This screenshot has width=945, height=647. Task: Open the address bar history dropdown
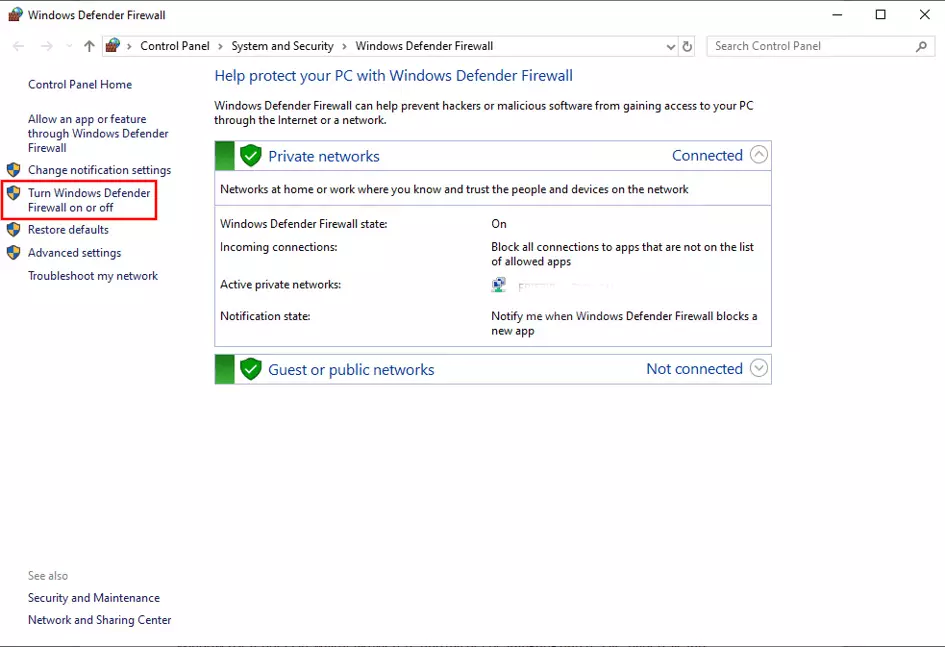pyautogui.click(x=670, y=46)
